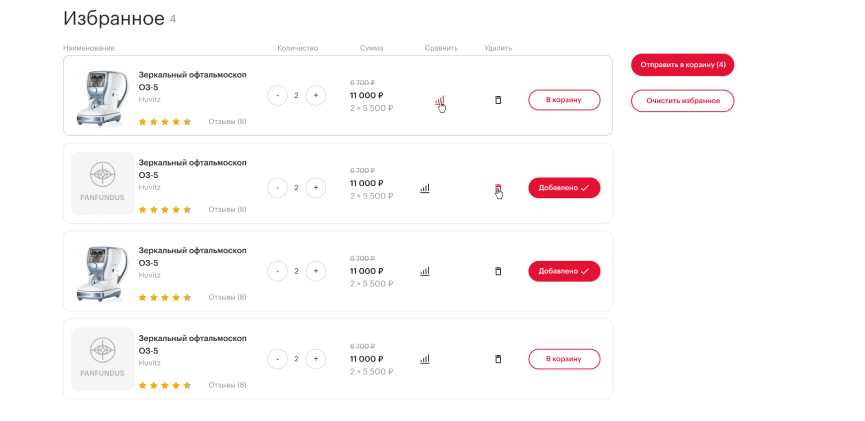The image size is (865, 421).
Task: Click compare icon in fourth product row
Action: pyautogui.click(x=425, y=359)
